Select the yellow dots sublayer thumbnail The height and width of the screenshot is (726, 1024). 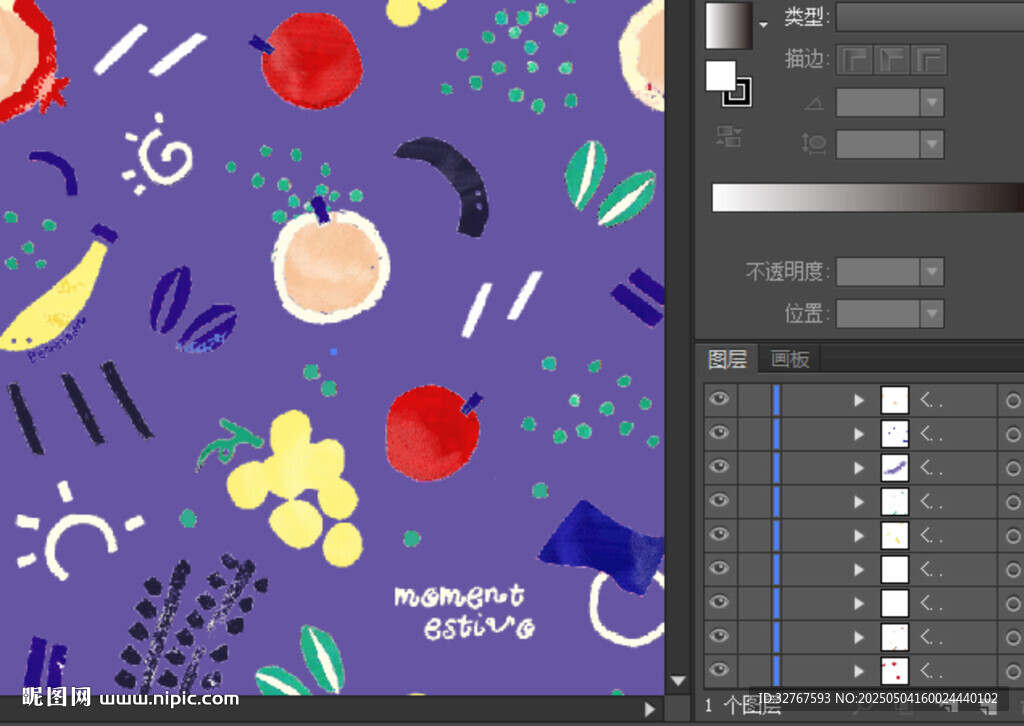click(894, 535)
